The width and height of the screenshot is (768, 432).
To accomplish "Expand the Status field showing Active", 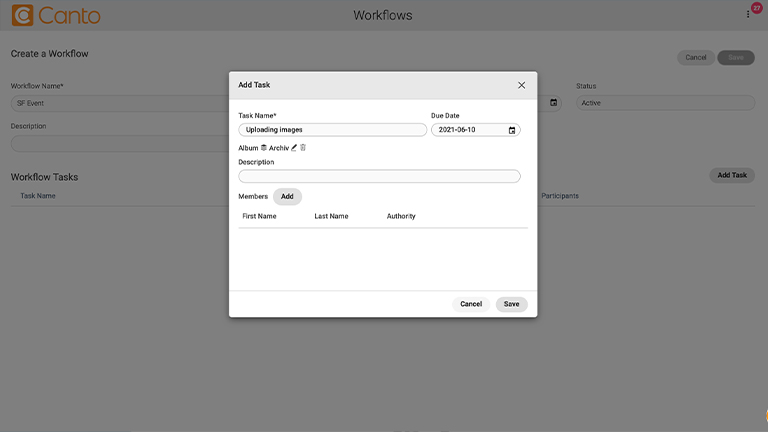I will pyautogui.click(x=665, y=103).
